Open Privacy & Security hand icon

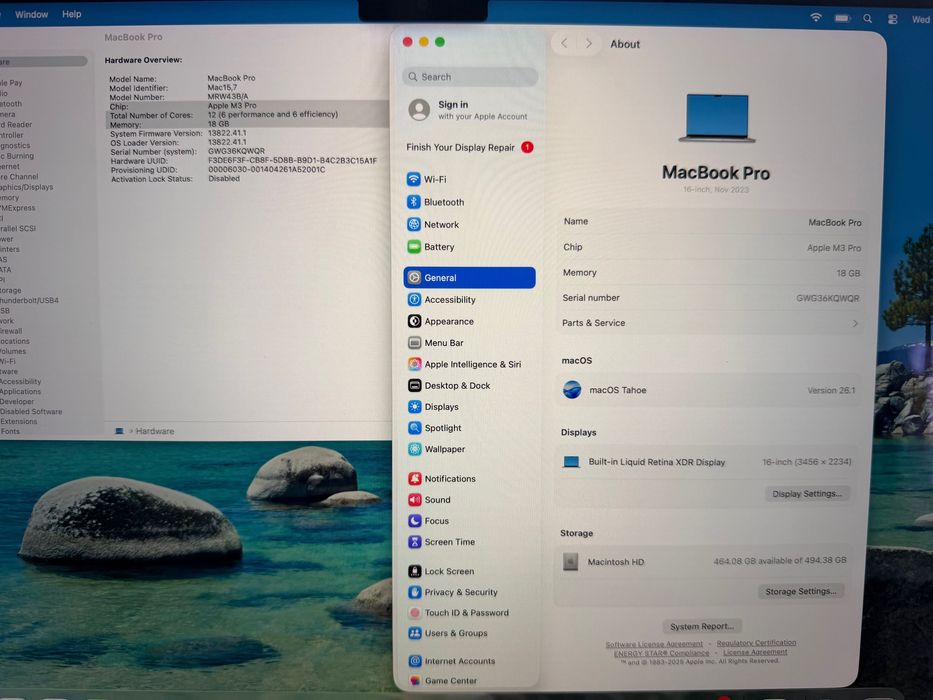pyautogui.click(x=415, y=592)
